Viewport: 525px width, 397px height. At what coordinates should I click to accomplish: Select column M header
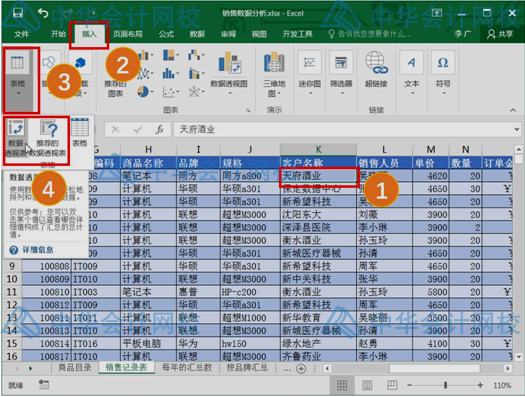tap(431, 149)
